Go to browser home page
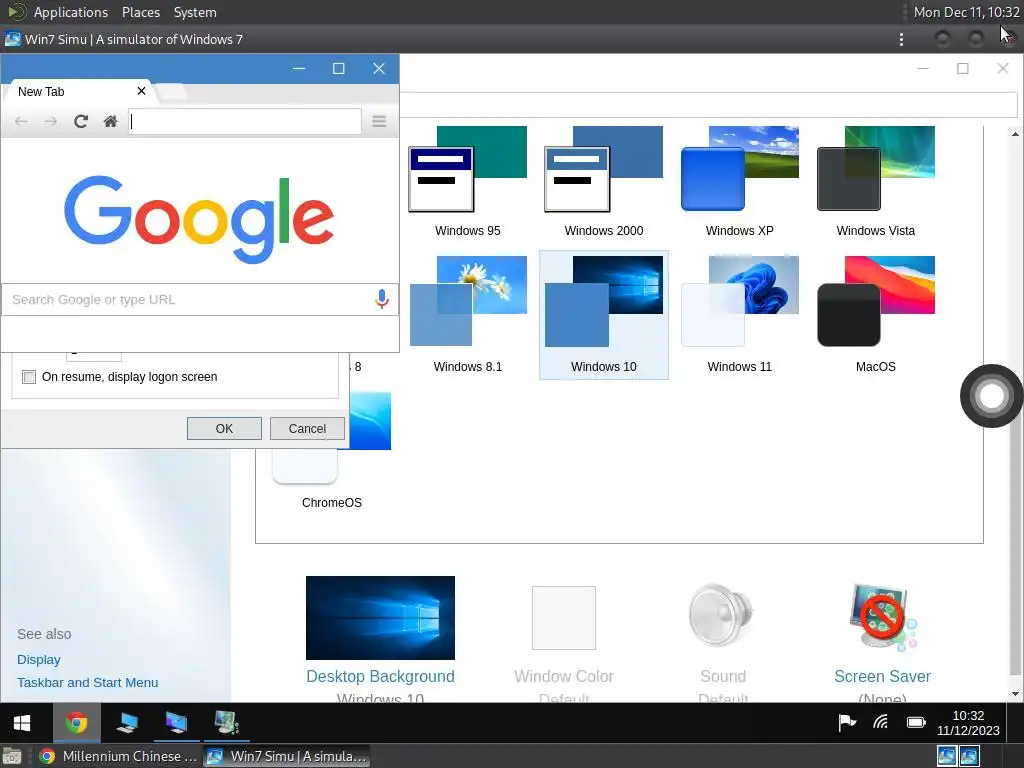The width and height of the screenshot is (1024, 768). tap(110, 121)
